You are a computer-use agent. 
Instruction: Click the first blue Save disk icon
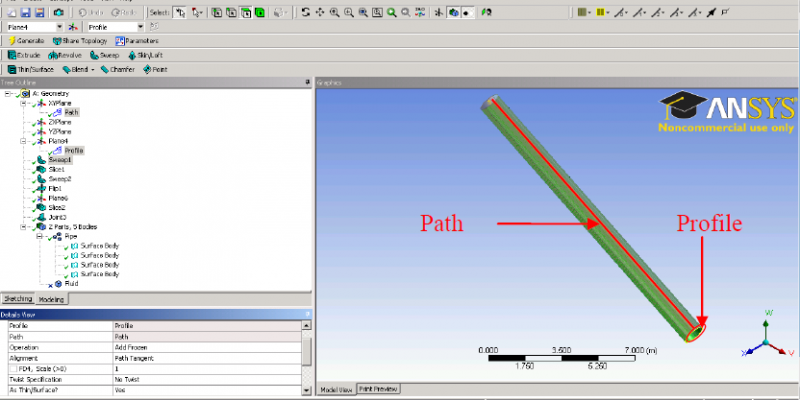tap(26, 13)
